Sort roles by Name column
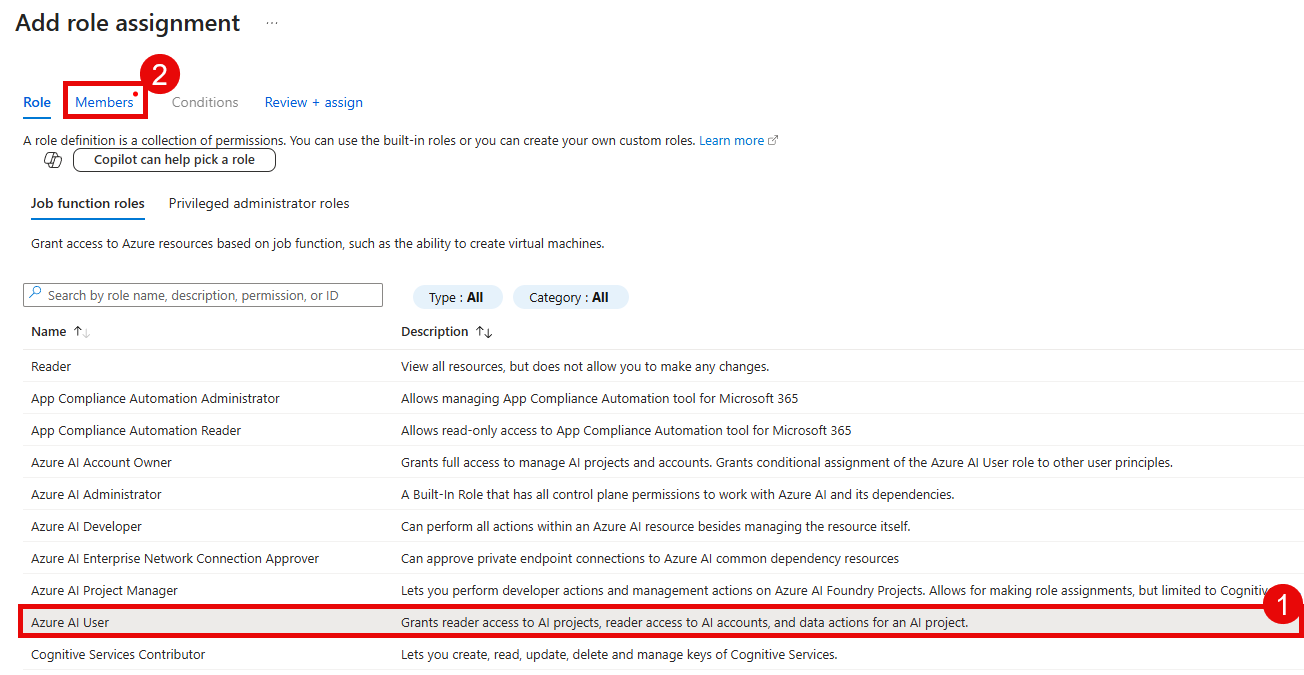 coord(47,331)
